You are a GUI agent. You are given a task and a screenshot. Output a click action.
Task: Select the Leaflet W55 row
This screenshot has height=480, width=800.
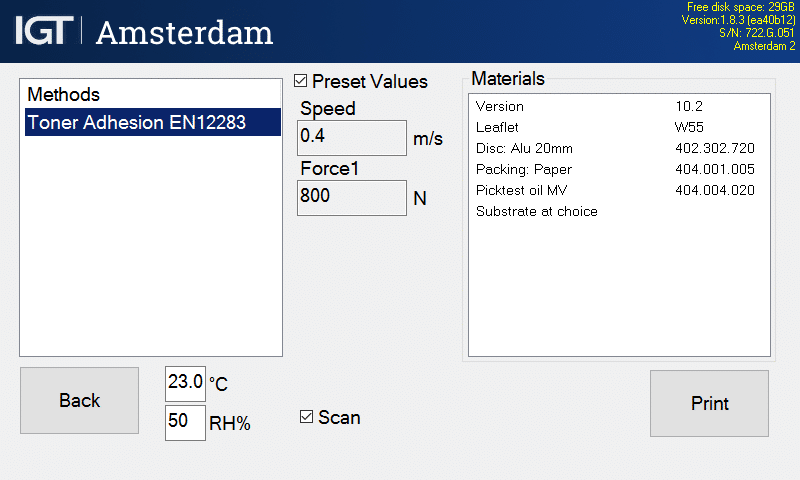click(618, 127)
